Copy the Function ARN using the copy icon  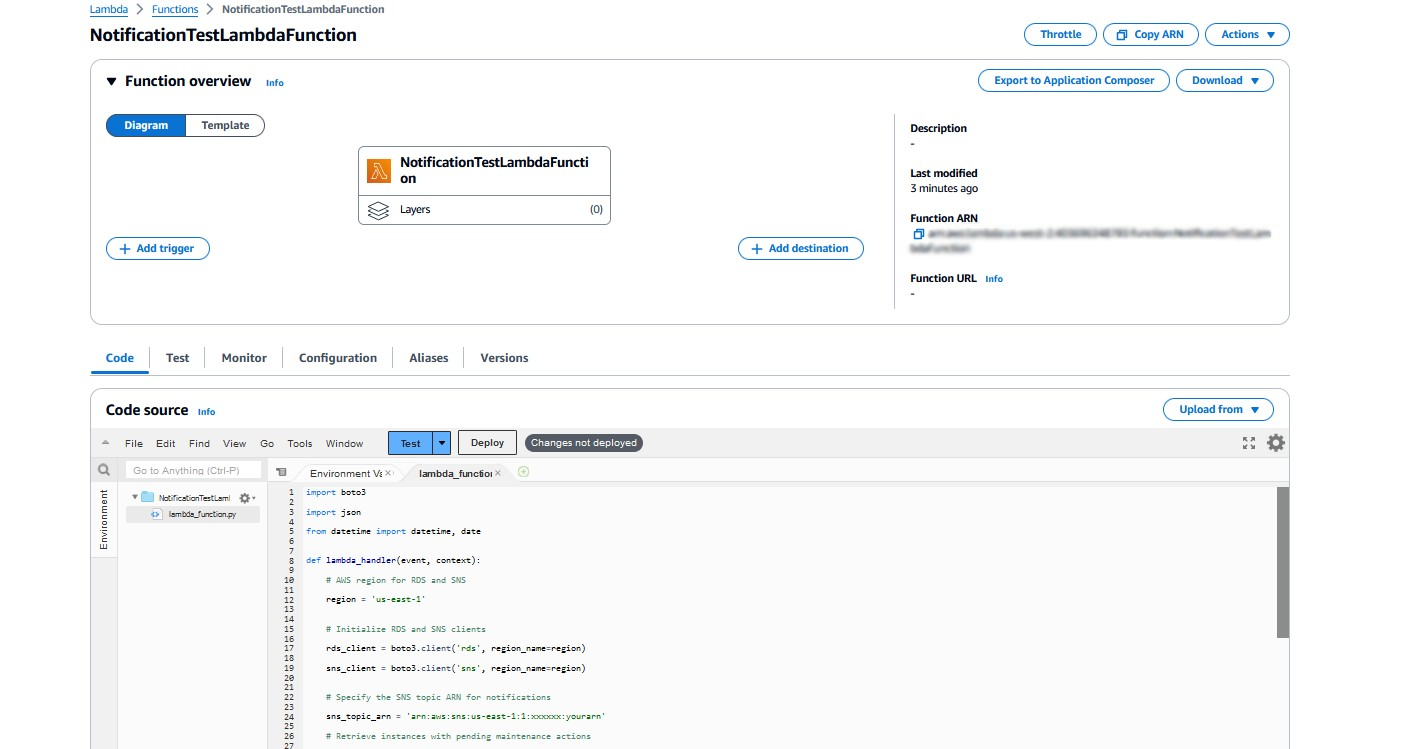pyautogui.click(x=918, y=234)
